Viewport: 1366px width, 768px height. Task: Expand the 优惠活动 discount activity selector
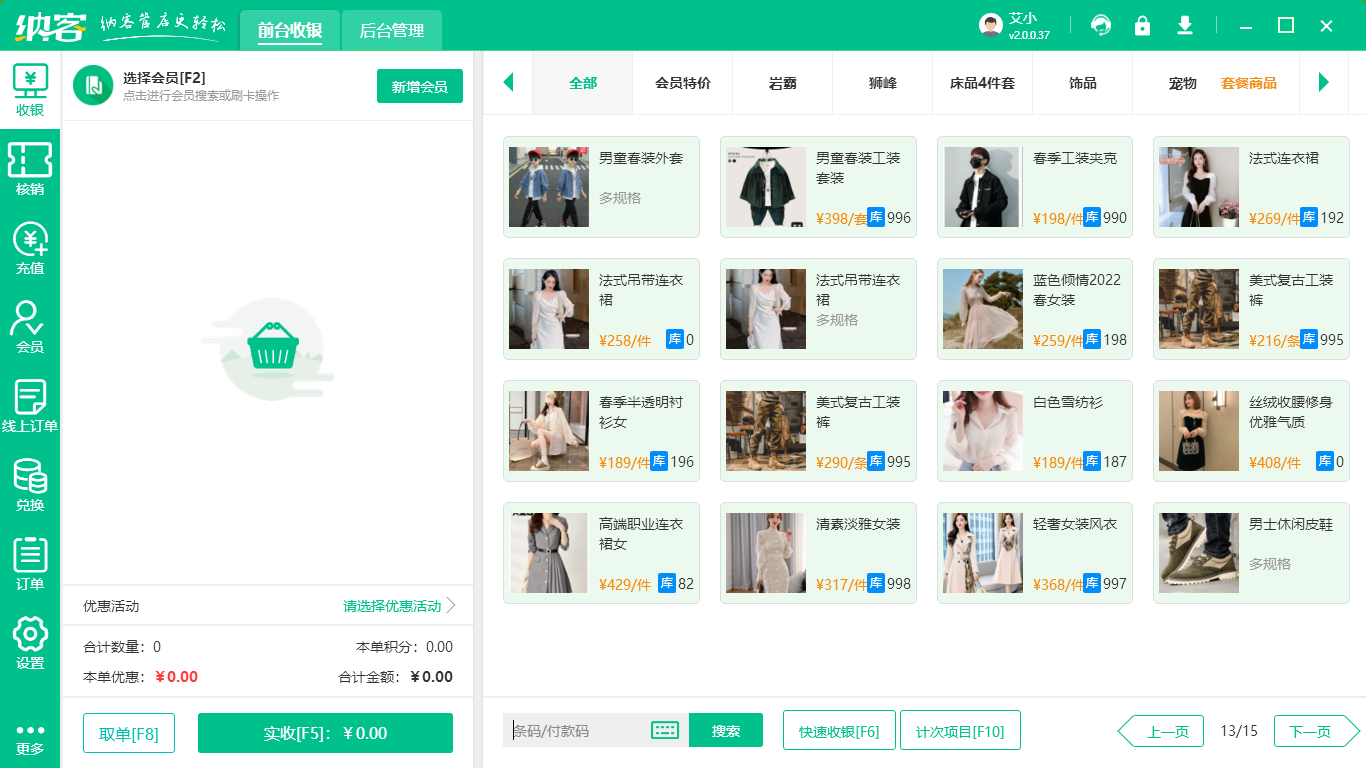(x=392, y=605)
